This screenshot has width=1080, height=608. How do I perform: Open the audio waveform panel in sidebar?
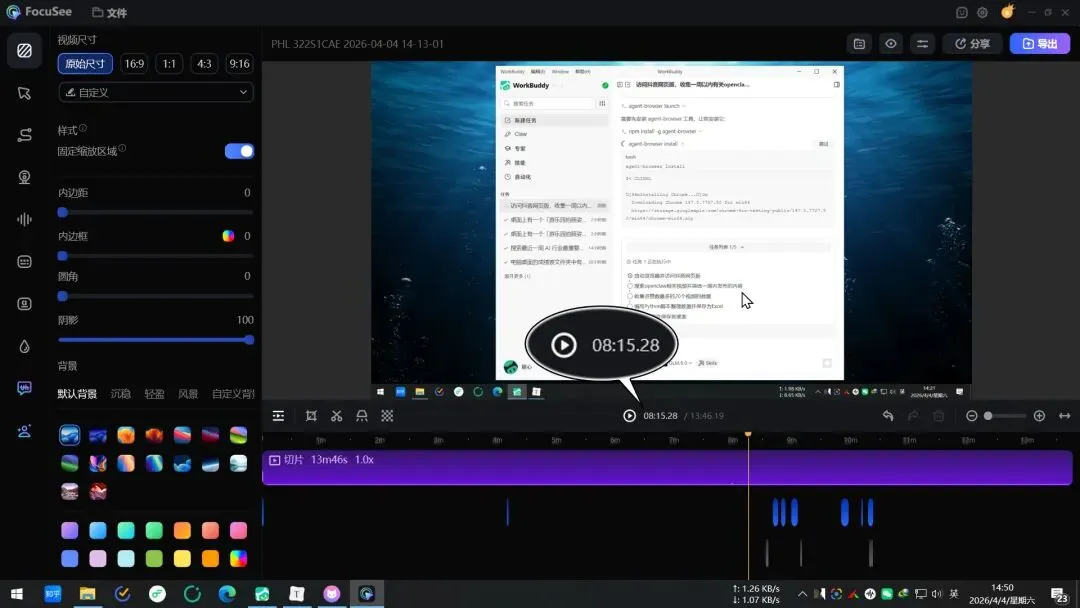24,219
